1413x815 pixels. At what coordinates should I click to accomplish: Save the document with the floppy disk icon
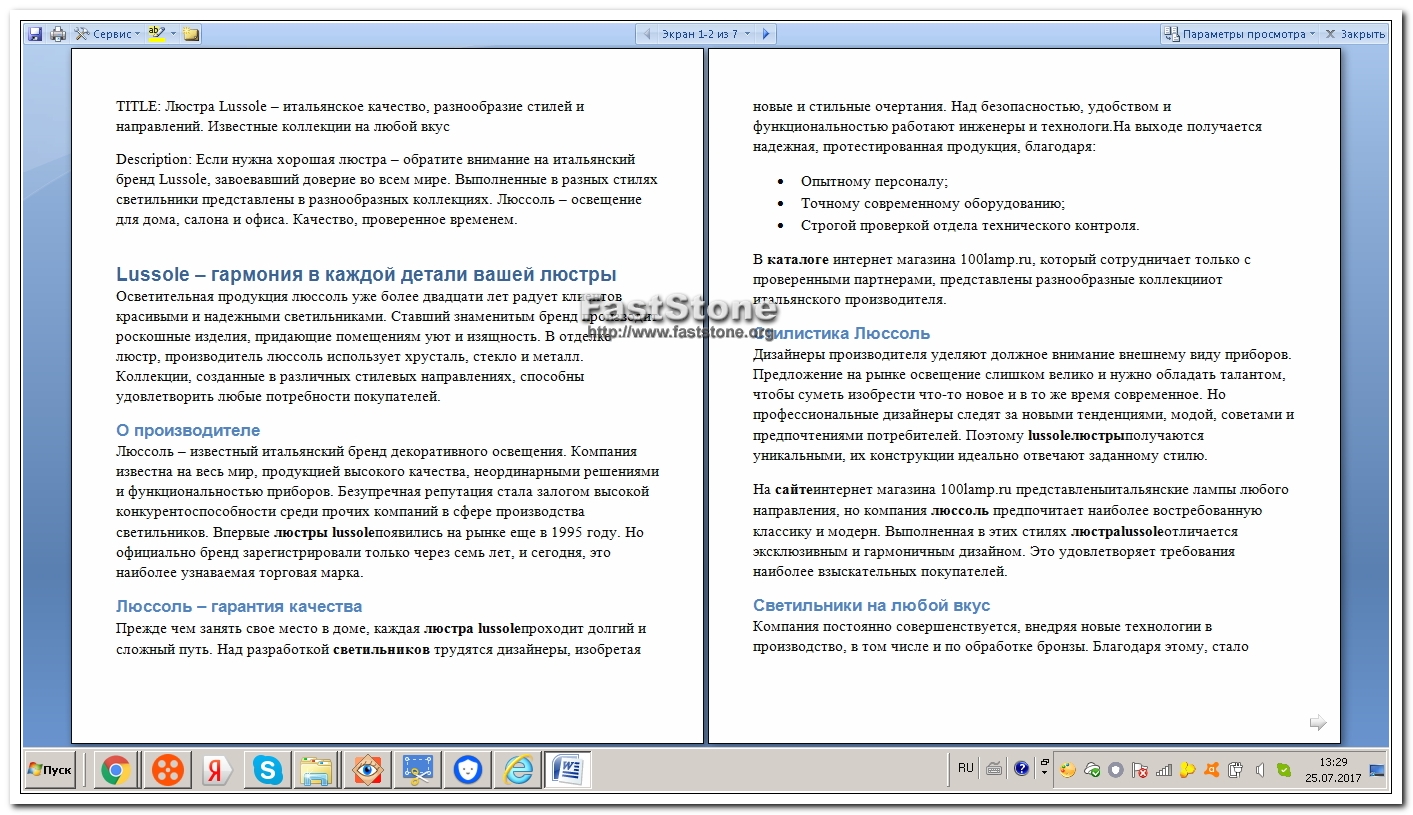[x=35, y=34]
